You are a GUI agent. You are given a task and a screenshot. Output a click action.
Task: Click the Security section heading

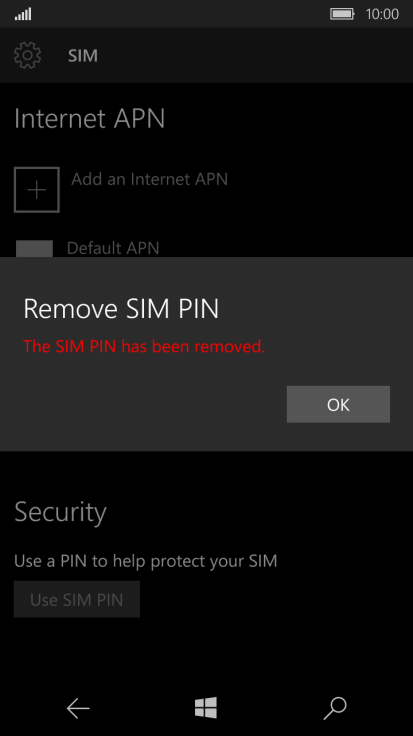(61, 512)
